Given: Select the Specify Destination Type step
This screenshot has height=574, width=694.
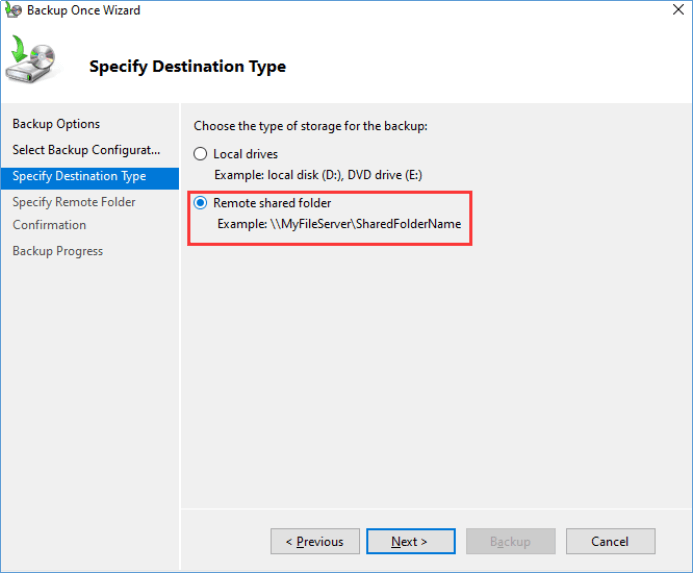Looking at the screenshot, I should [79, 176].
